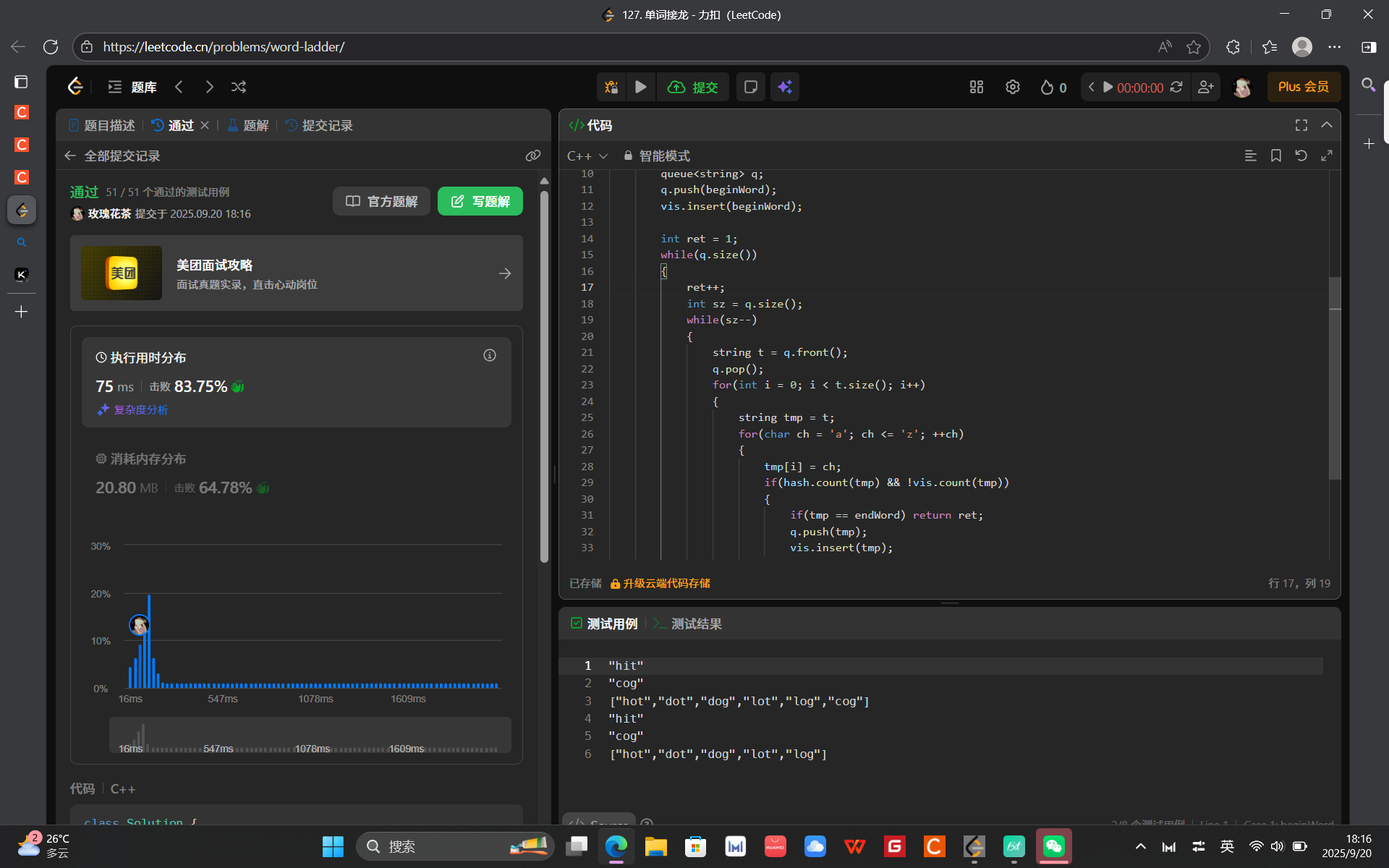The height and width of the screenshot is (868, 1389).
Task: Click the runtime distribution info icon
Action: (x=490, y=355)
